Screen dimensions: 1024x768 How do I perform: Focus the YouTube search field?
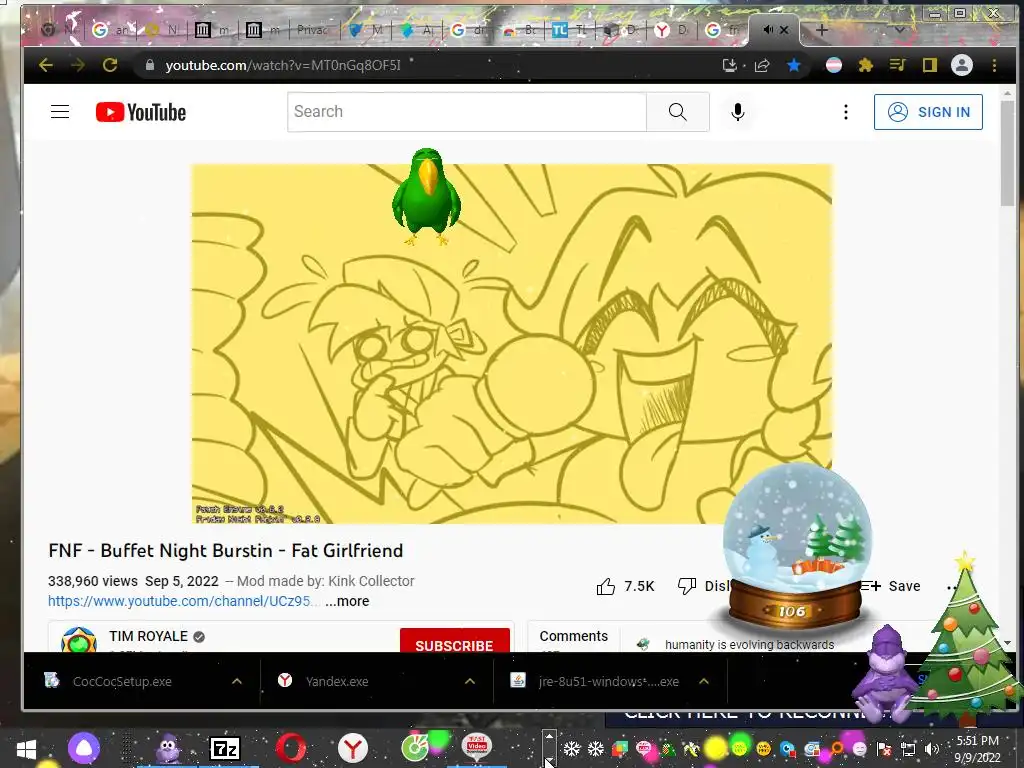(x=467, y=112)
